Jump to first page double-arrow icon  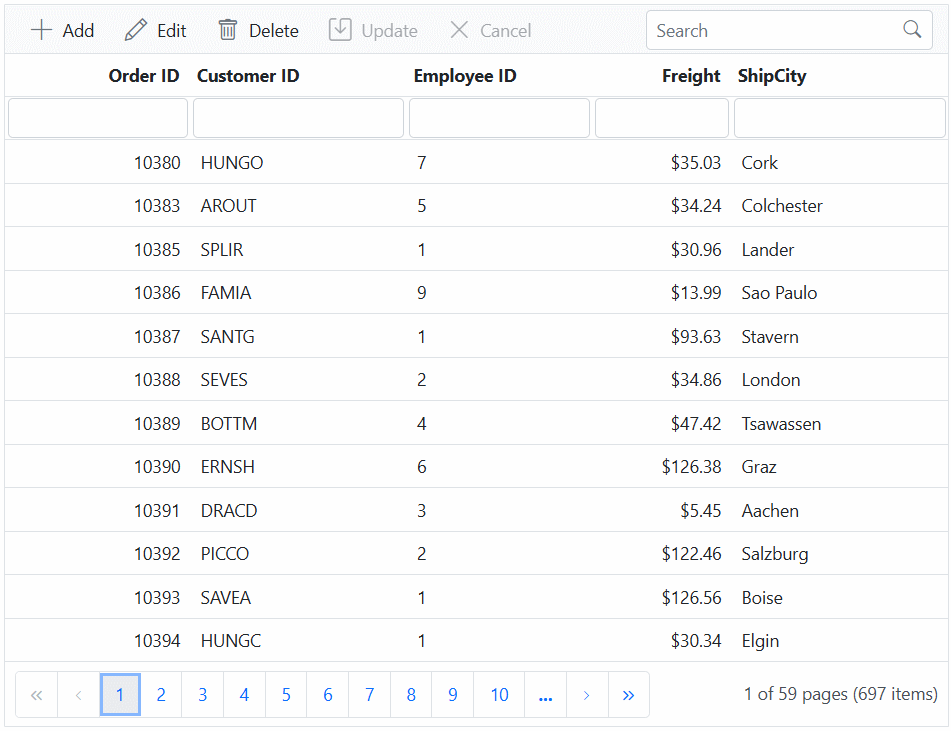36,694
